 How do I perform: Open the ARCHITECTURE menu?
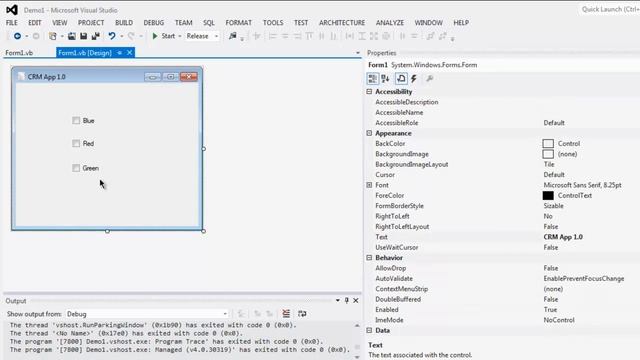pos(342,22)
